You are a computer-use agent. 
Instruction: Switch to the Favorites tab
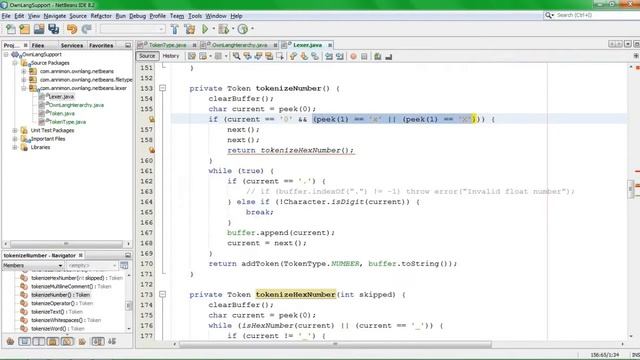coord(101,45)
